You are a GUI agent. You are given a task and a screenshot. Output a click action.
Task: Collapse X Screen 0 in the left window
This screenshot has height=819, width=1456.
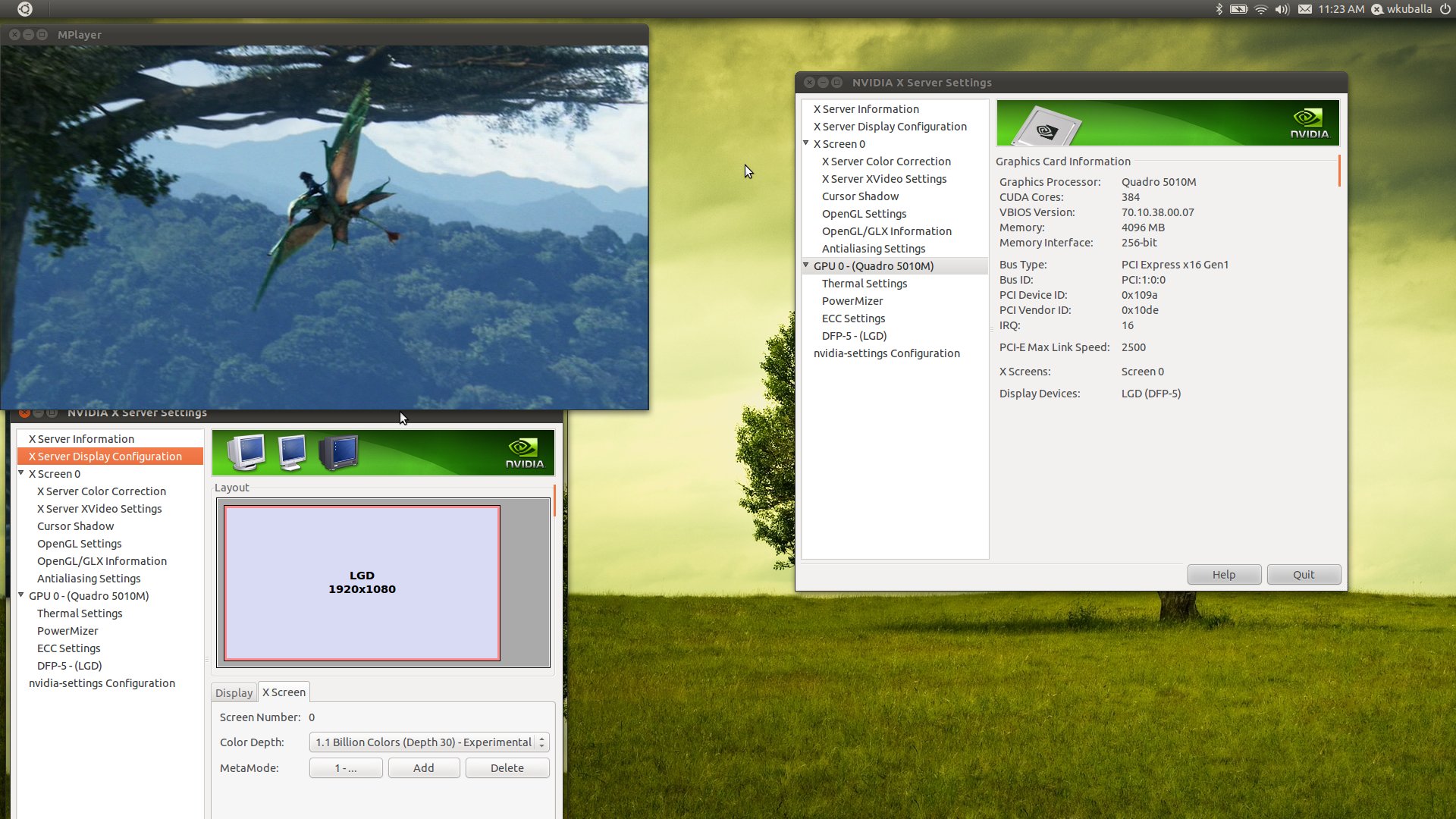pos(21,473)
